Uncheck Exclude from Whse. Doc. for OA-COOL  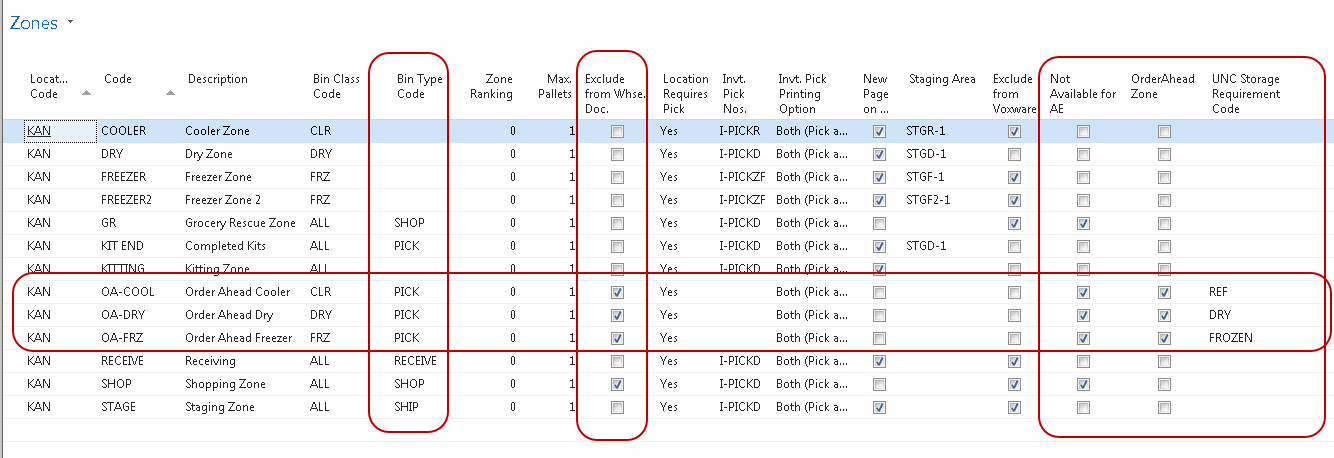tap(617, 292)
